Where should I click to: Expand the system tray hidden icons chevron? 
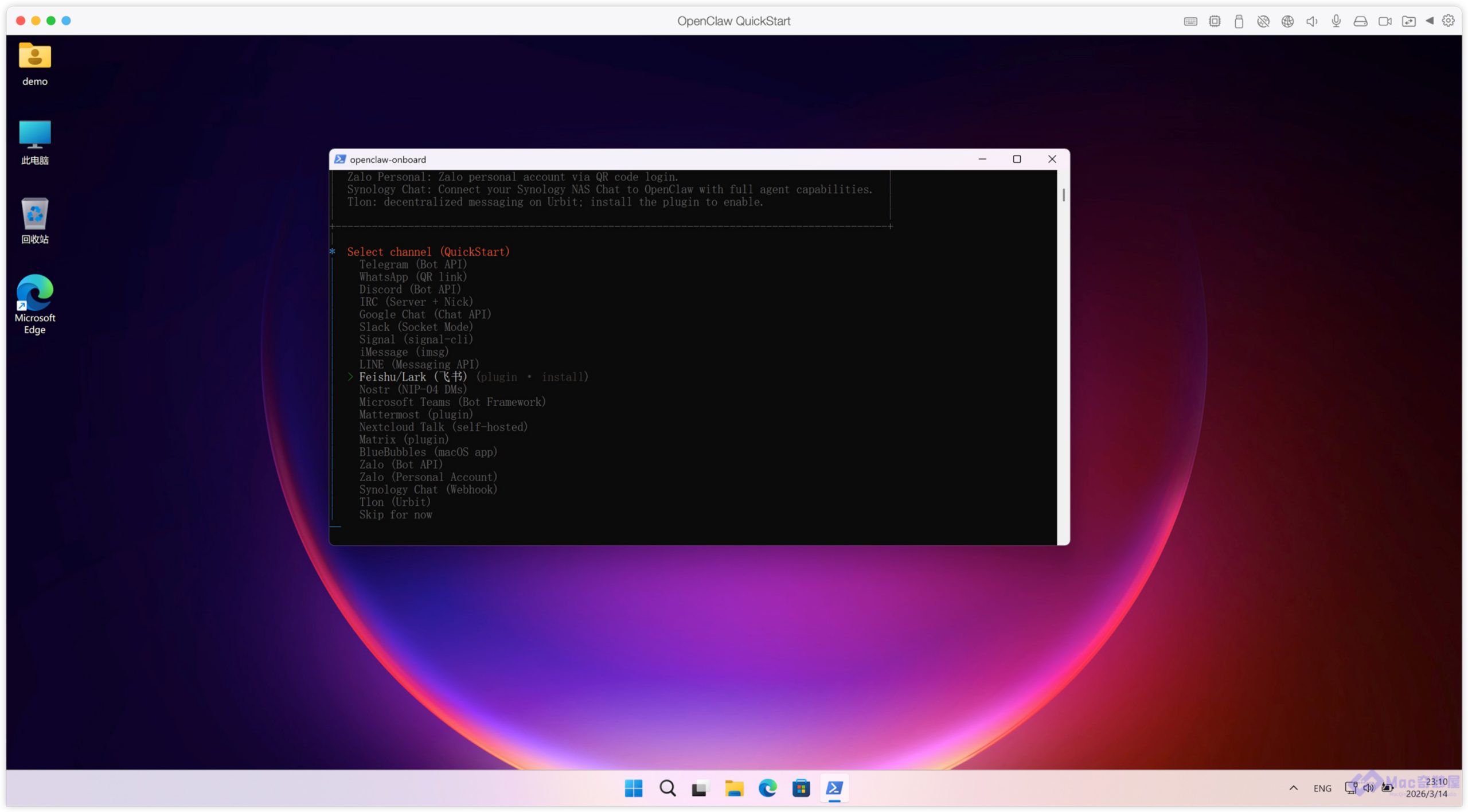(x=1293, y=788)
